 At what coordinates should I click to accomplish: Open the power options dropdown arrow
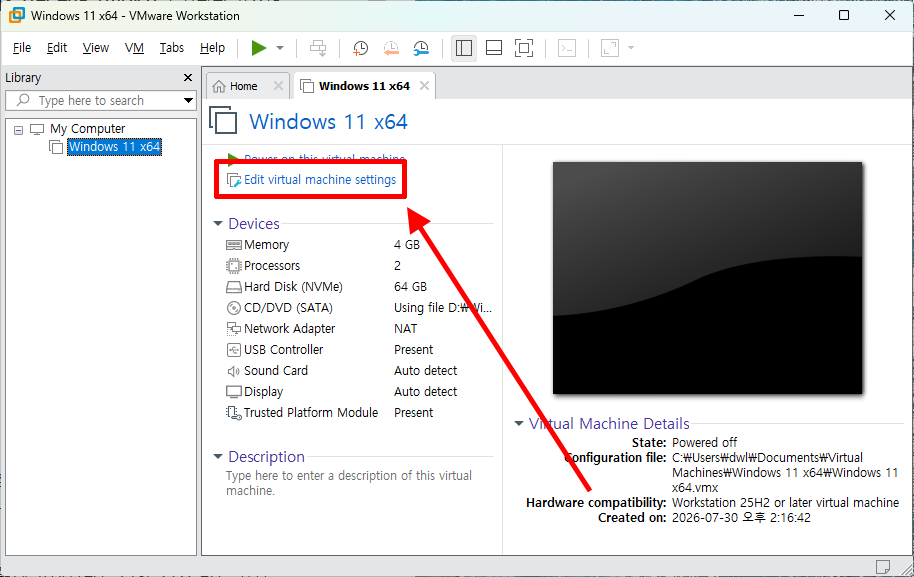(x=280, y=48)
